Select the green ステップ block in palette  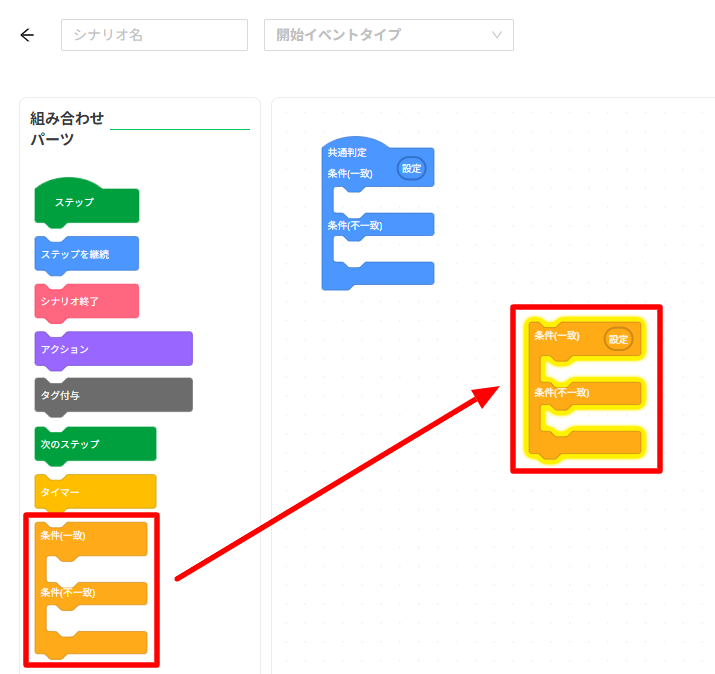click(x=86, y=203)
